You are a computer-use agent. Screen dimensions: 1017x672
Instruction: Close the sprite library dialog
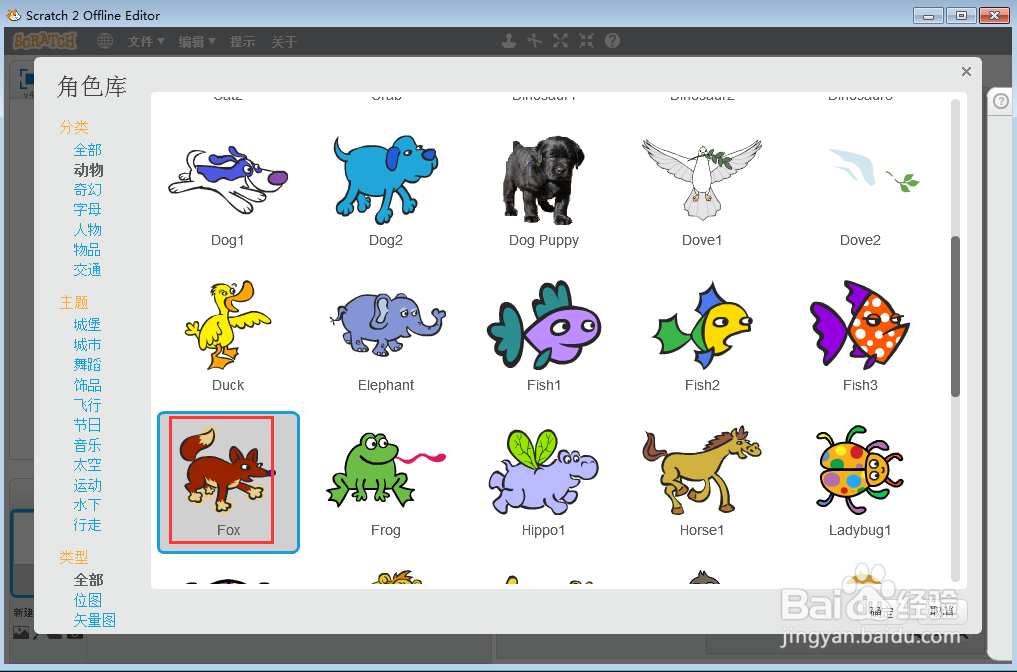point(966,71)
